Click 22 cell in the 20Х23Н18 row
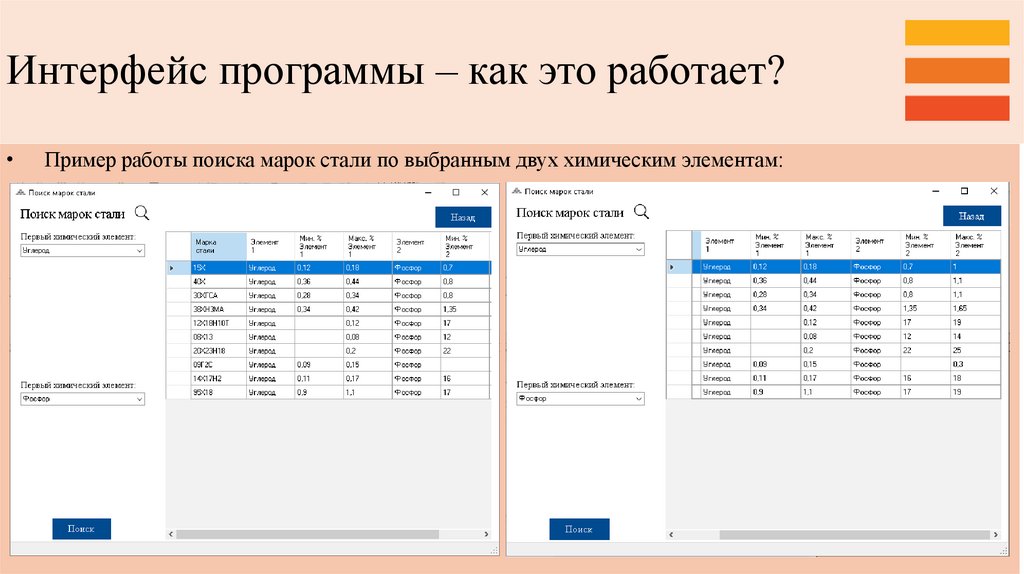The image size is (1024, 574). coord(465,351)
